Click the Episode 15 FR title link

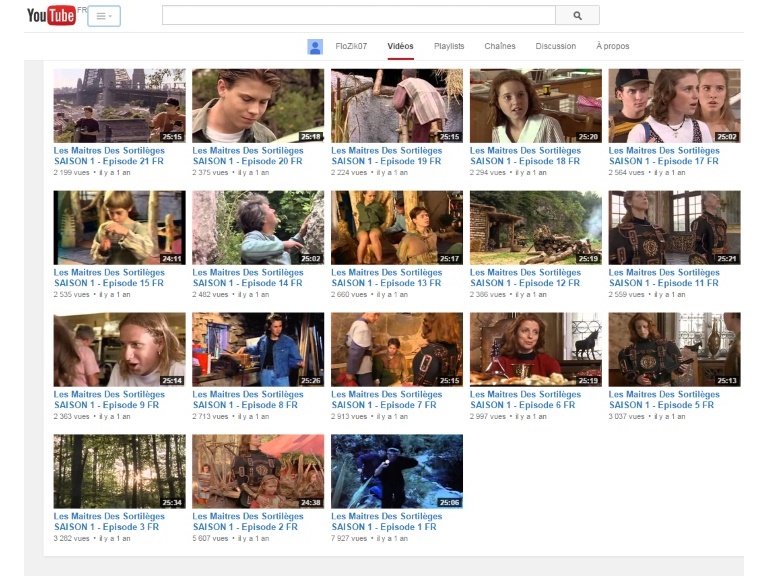109,278
